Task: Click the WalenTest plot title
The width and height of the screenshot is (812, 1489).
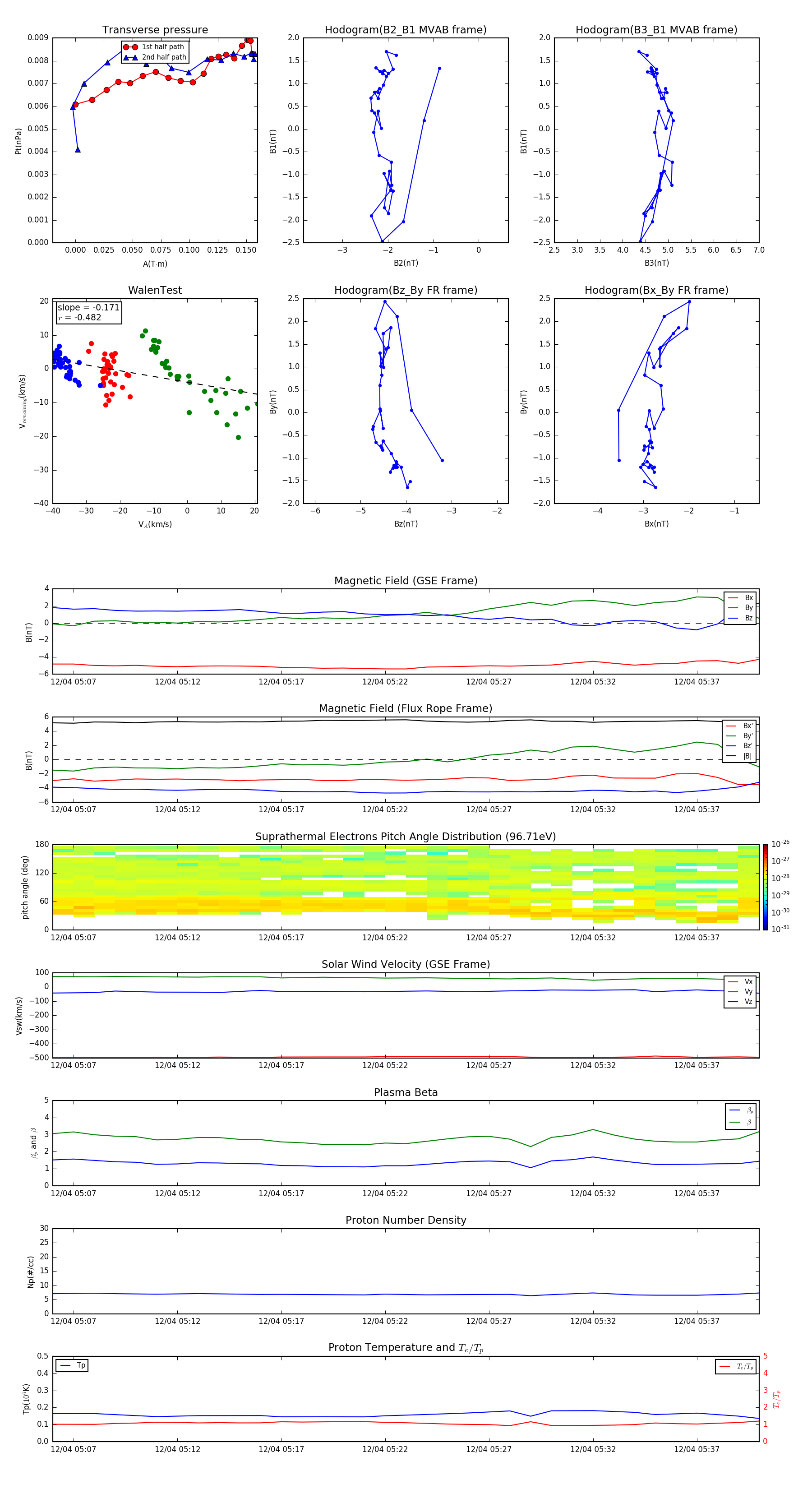Action: pyautogui.click(x=155, y=290)
